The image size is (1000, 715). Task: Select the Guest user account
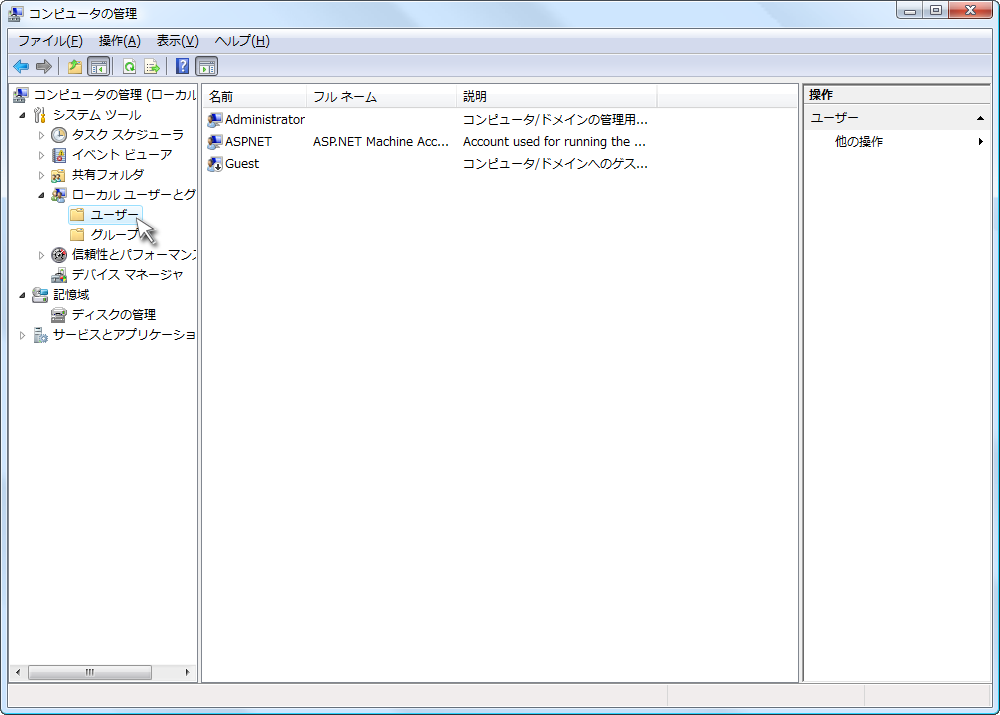[242, 164]
